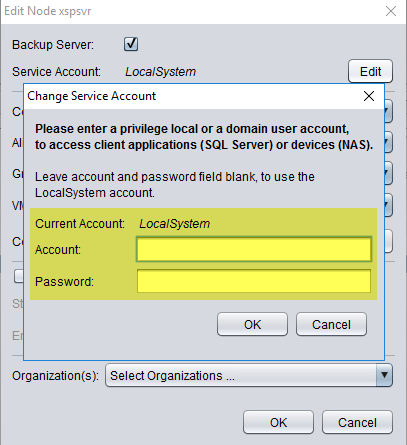
Task: Click the Change Service Account title text
Action: point(91,96)
